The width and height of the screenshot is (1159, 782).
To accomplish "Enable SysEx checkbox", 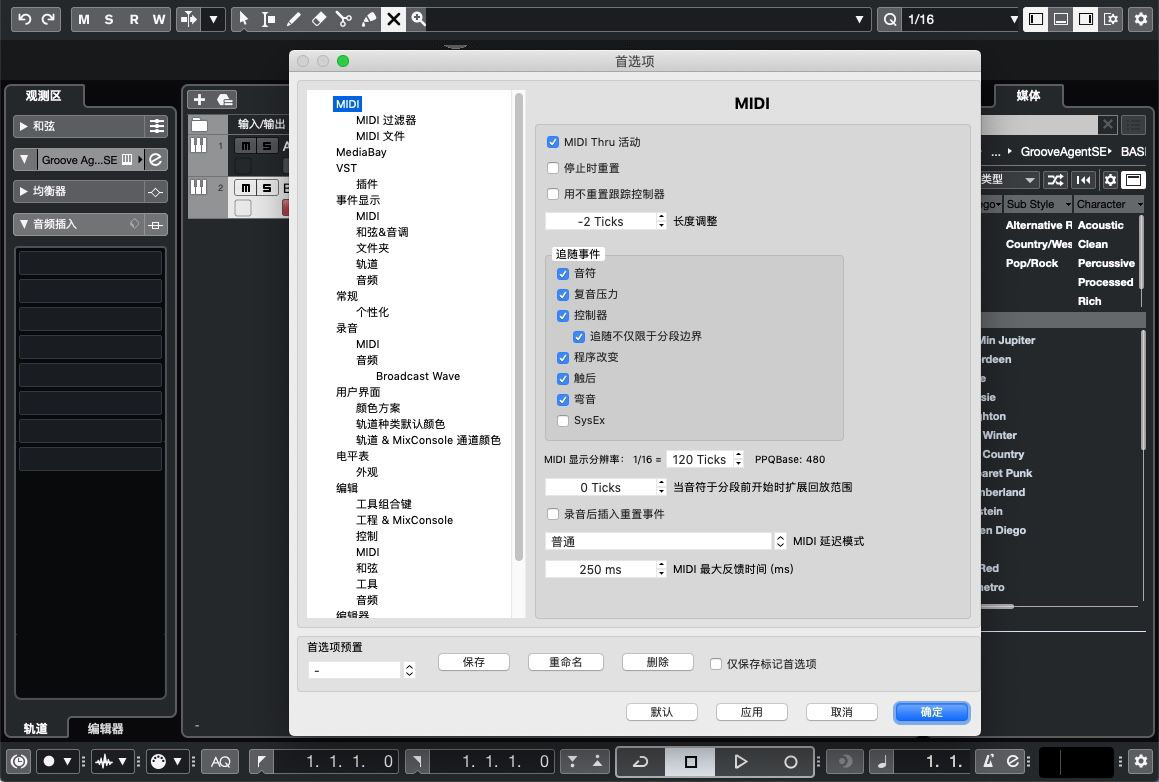I will 563,421.
